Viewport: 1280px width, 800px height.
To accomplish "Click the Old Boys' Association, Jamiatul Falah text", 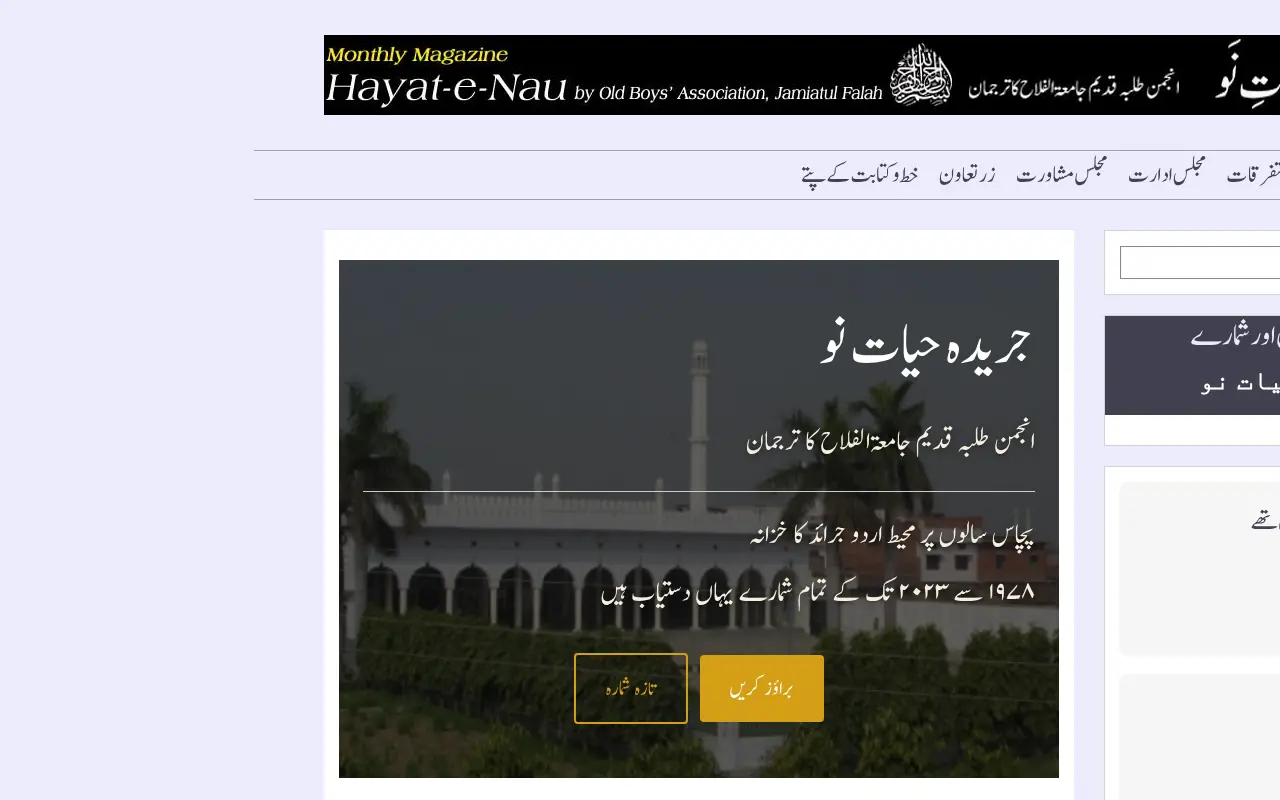I will pos(728,93).
